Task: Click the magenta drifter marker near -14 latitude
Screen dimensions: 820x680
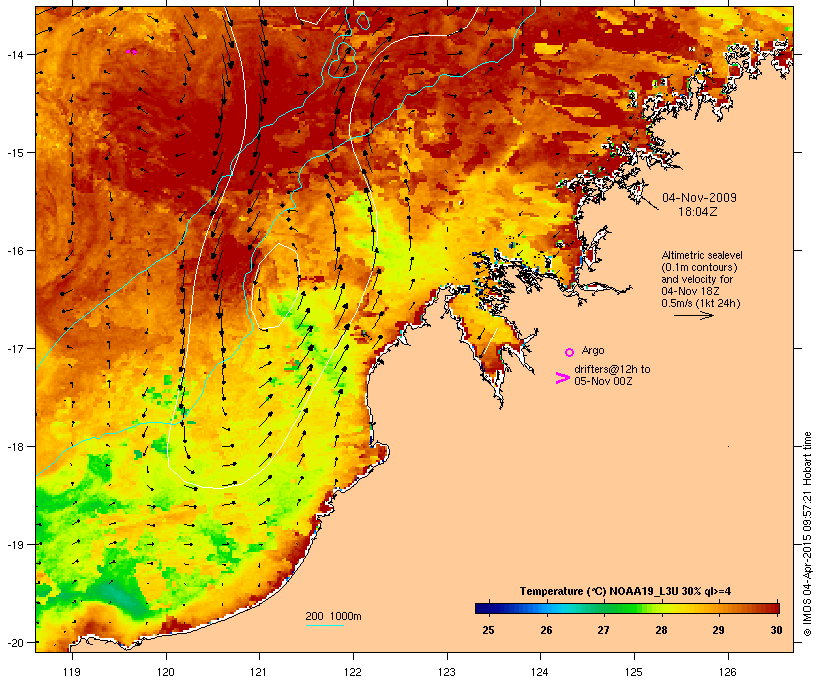Action: [131, 52]
